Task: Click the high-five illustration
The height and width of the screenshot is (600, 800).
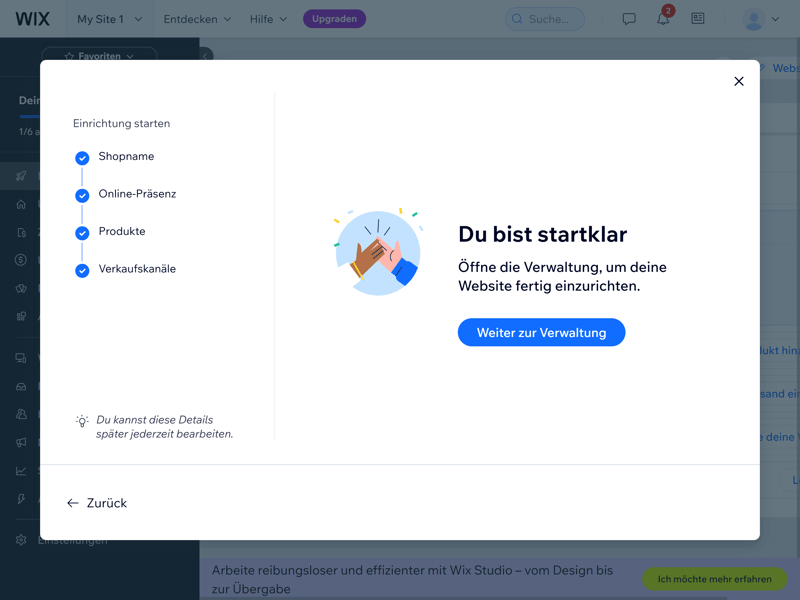Action: (378, 252)
